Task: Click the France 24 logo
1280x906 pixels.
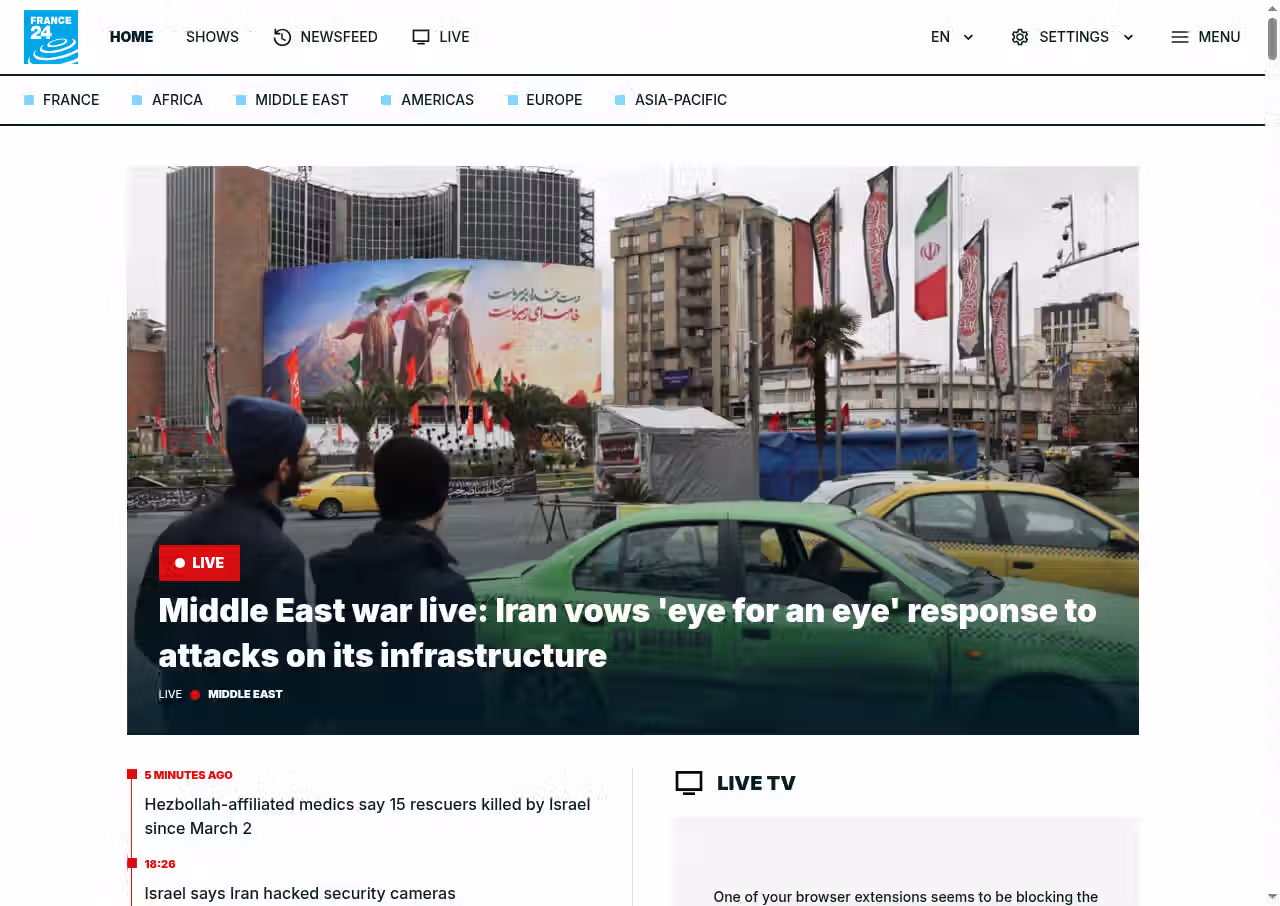Action: pos(51,37)
